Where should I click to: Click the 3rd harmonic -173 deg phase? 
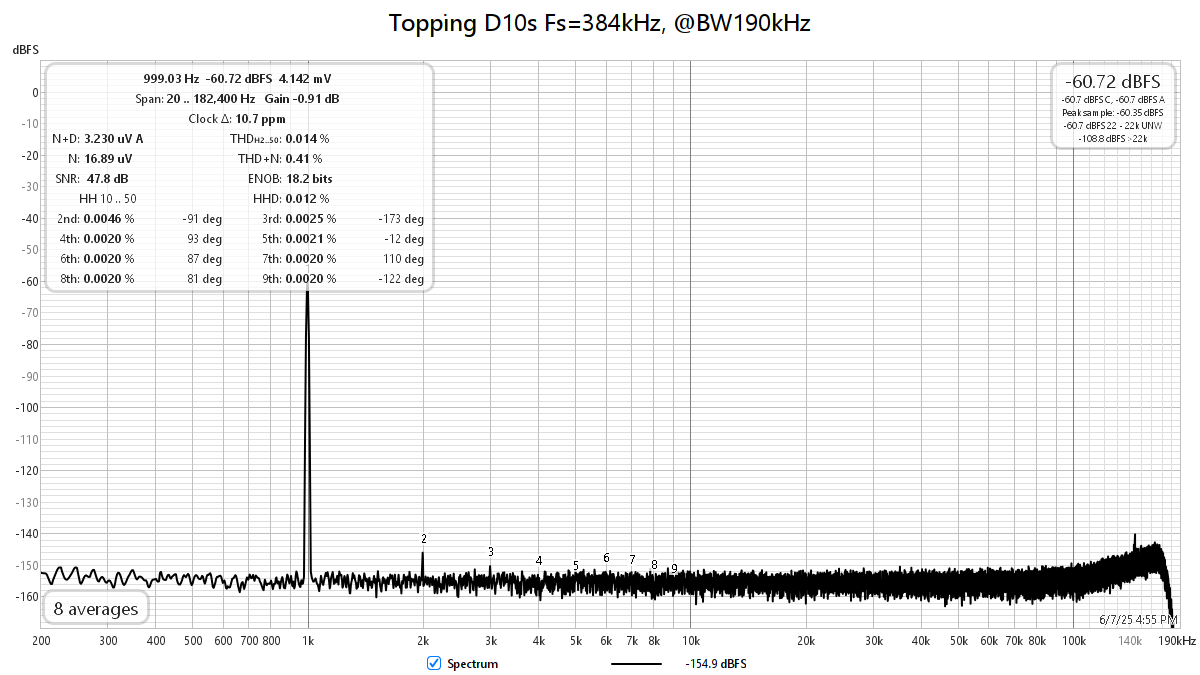click(401, 219)
